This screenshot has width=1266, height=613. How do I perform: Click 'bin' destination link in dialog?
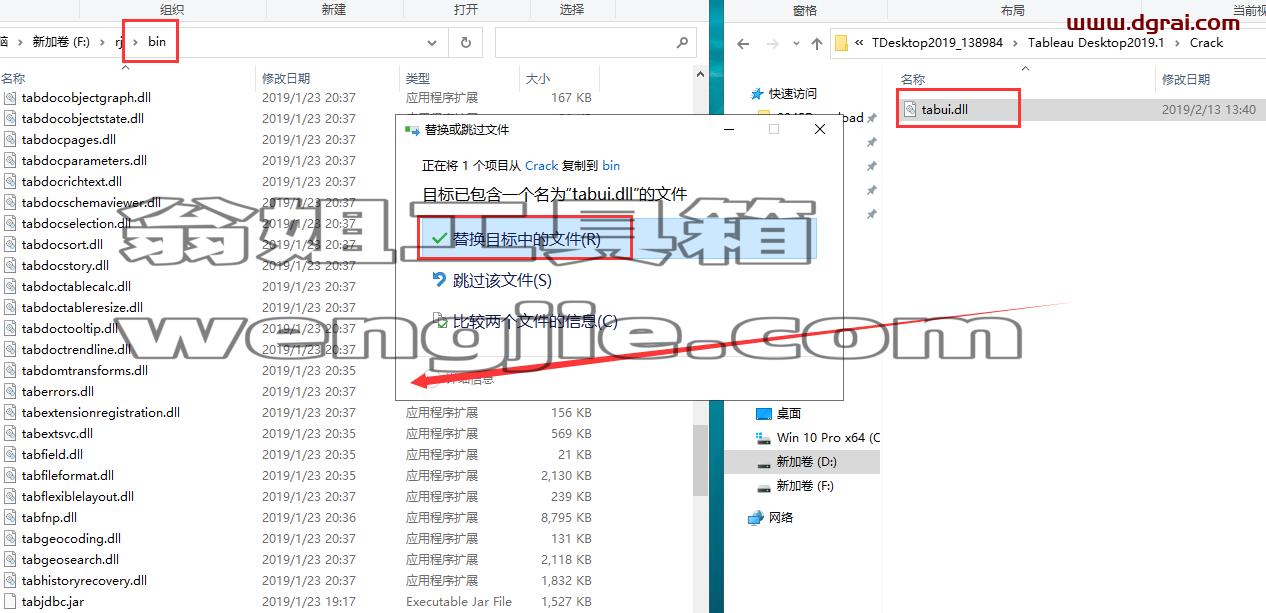coord(611,166)
